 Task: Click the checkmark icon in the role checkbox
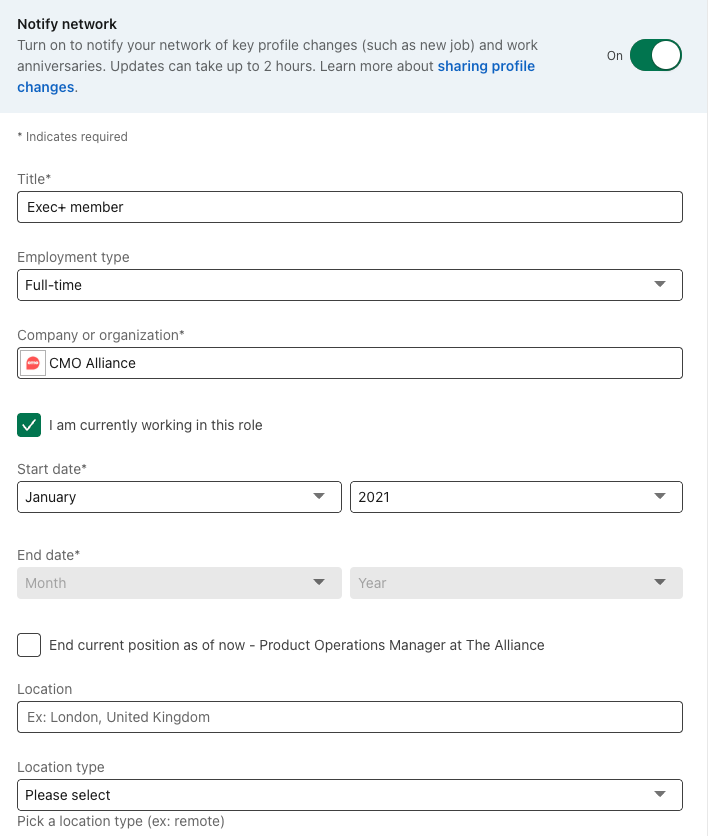[x=30, y=425]
